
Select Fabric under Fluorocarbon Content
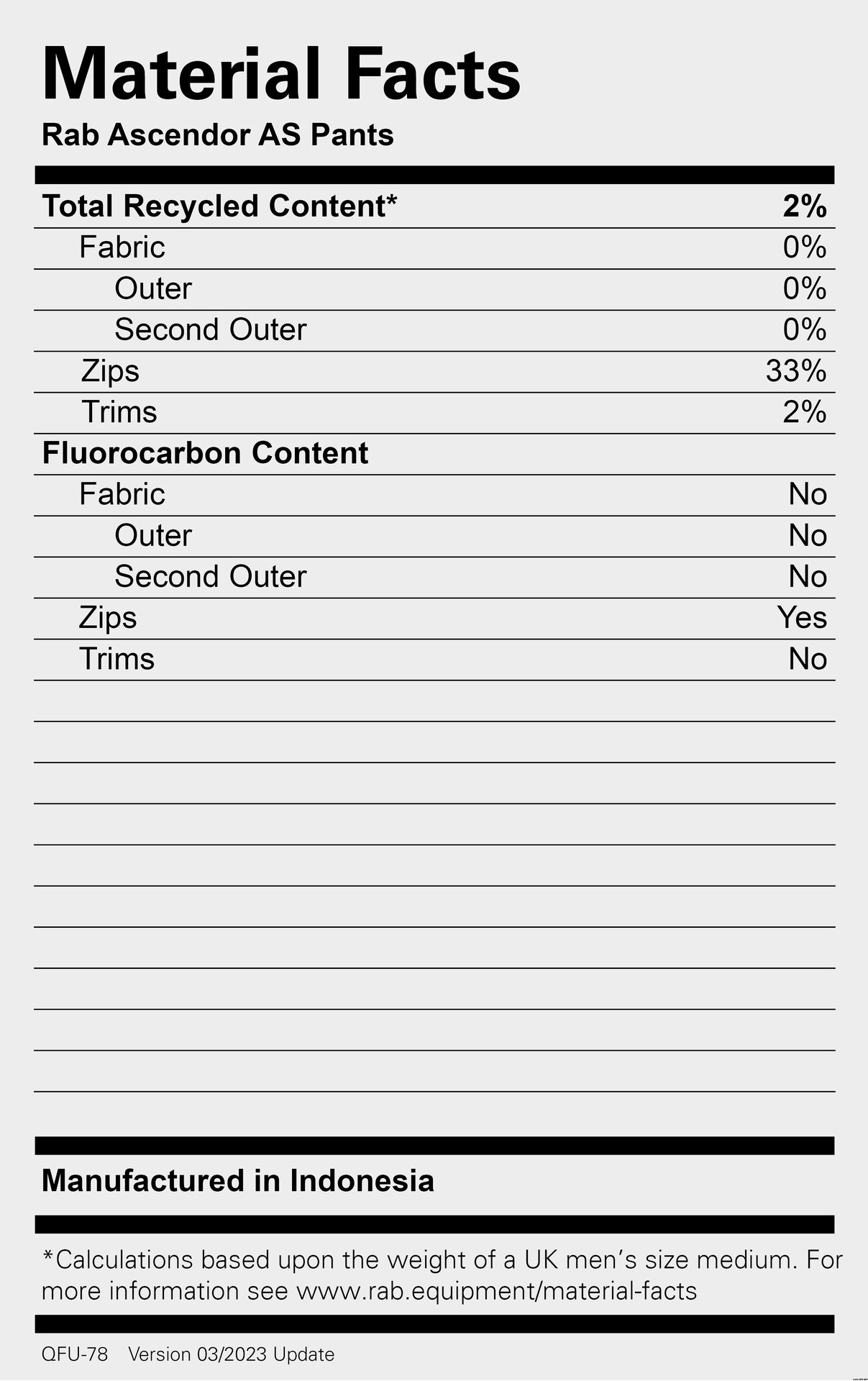[x=122, y=494]
